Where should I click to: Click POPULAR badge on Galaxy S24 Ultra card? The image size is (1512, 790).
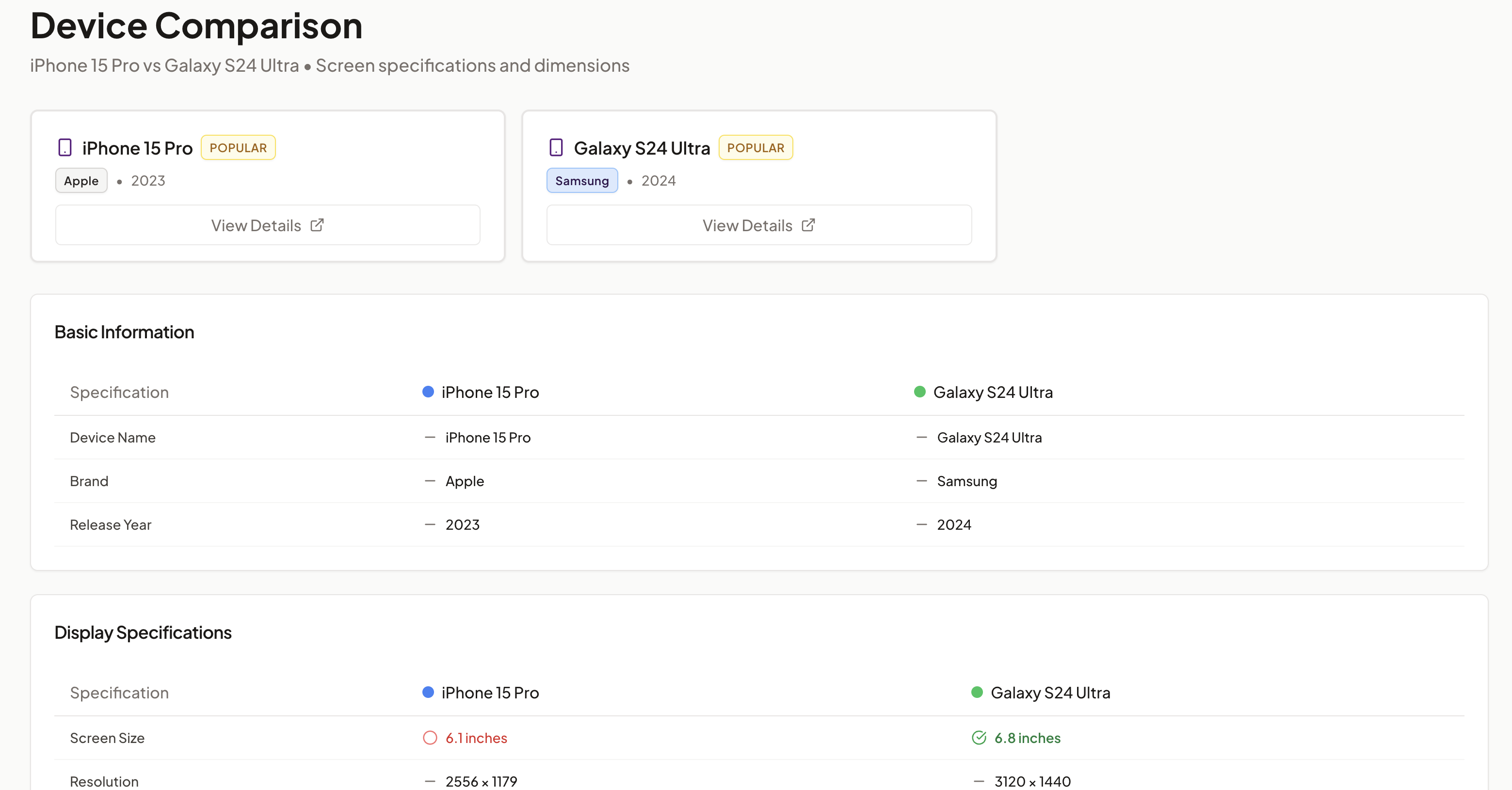pos(756,148)
